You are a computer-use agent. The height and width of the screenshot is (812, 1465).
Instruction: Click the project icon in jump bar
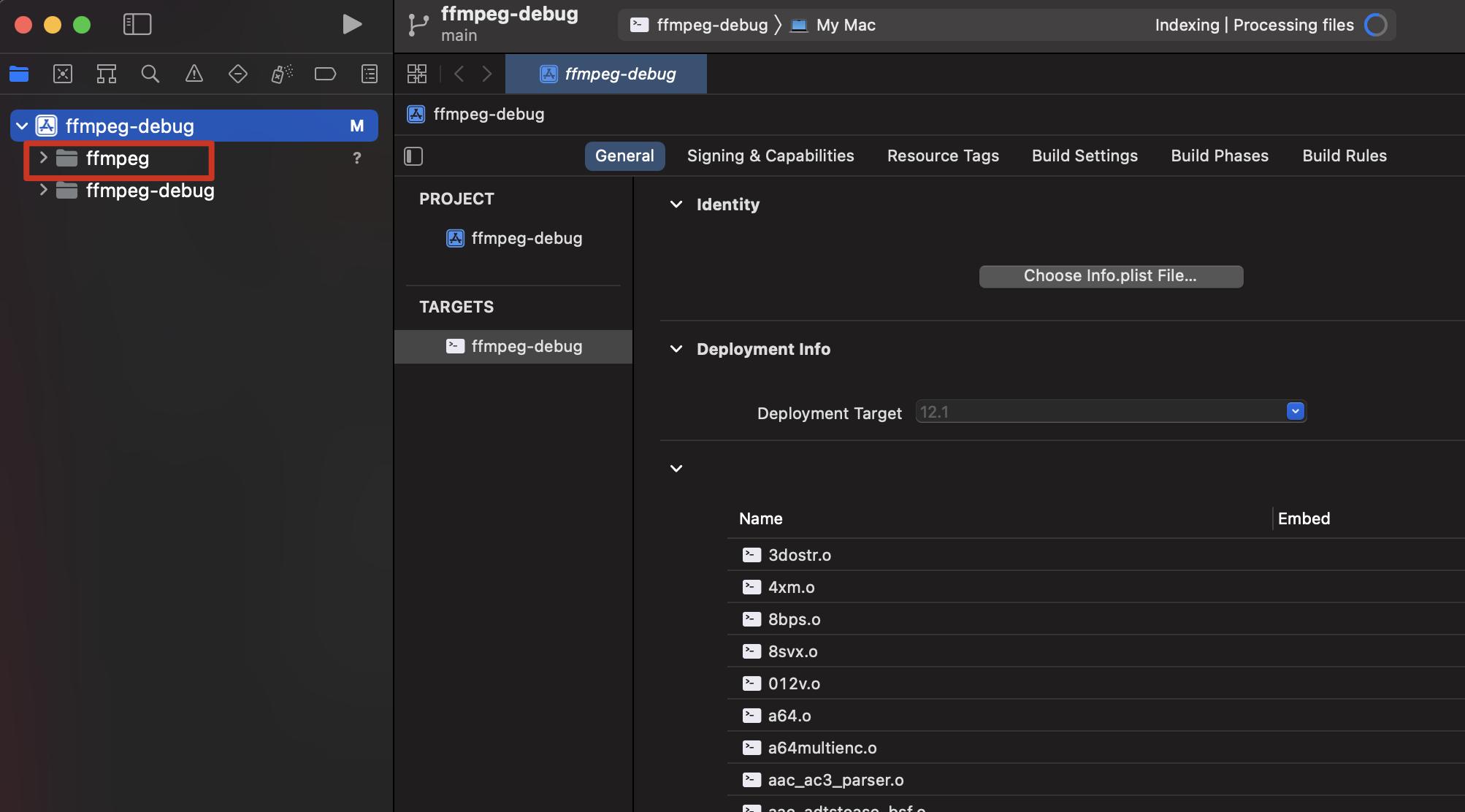[416, 114]
